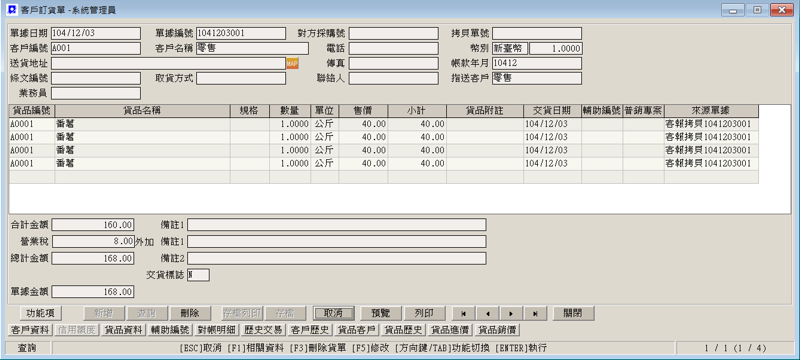Minimize the 客戶訂貨單 window
Image resolution: width=800 pixels, height=360 pixels.
(x=733, y=10)
